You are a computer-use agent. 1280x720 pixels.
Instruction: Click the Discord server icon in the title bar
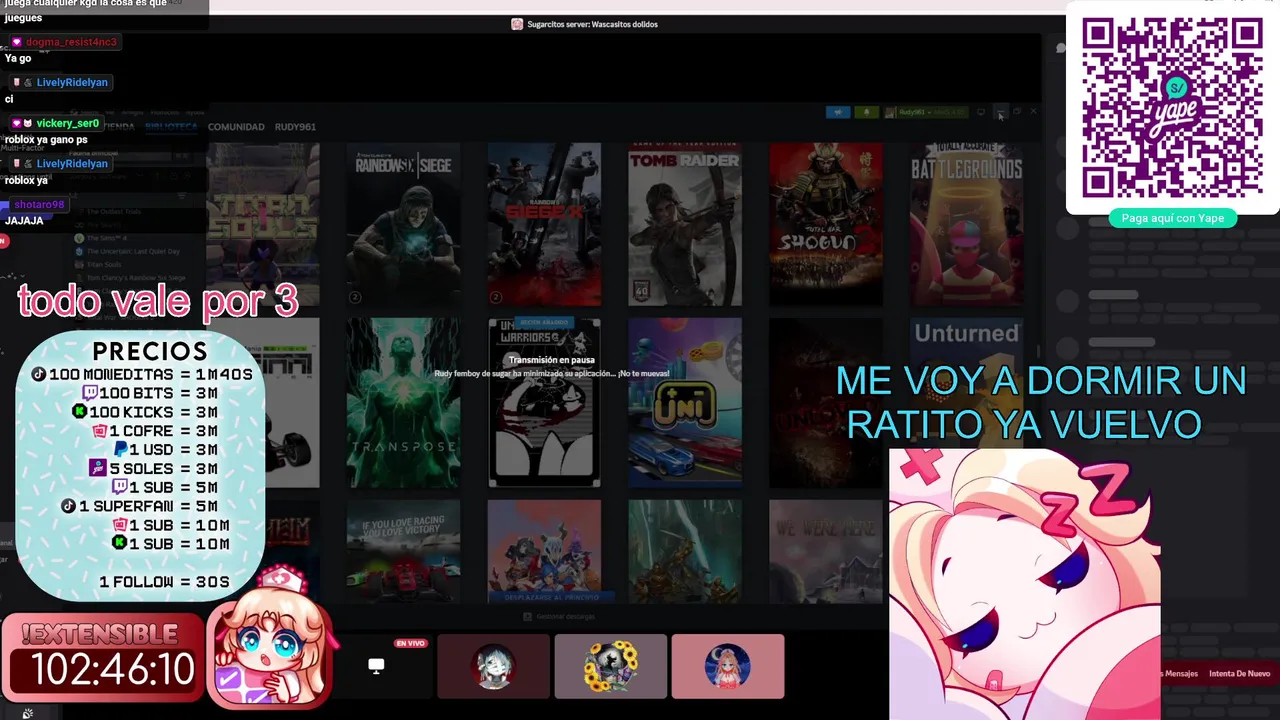[517, 24]
